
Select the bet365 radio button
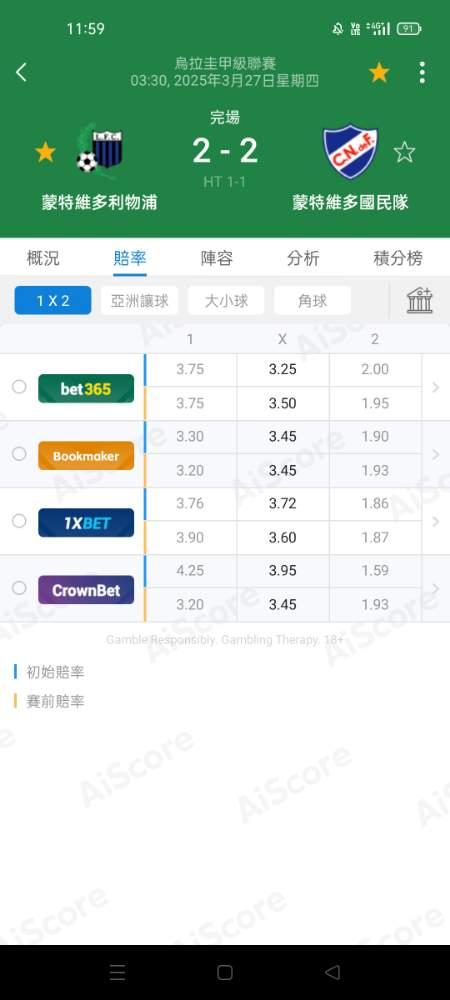click(19, 386)
